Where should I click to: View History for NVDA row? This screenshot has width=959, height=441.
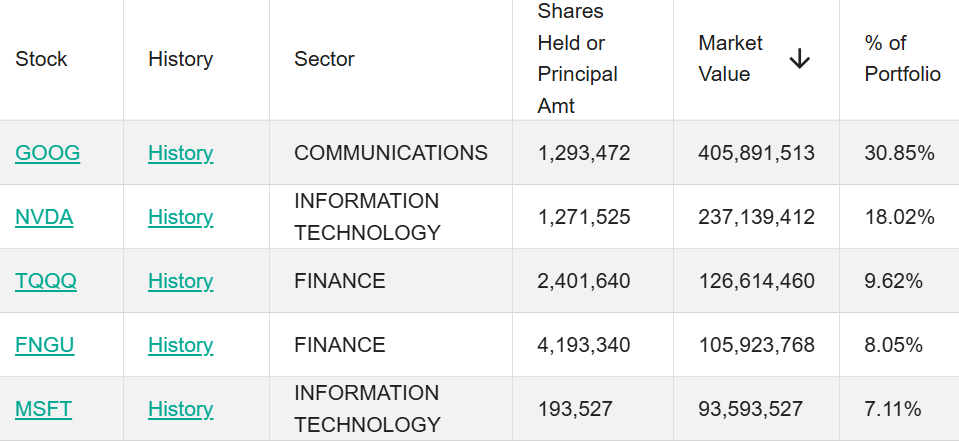coord(180,217)
